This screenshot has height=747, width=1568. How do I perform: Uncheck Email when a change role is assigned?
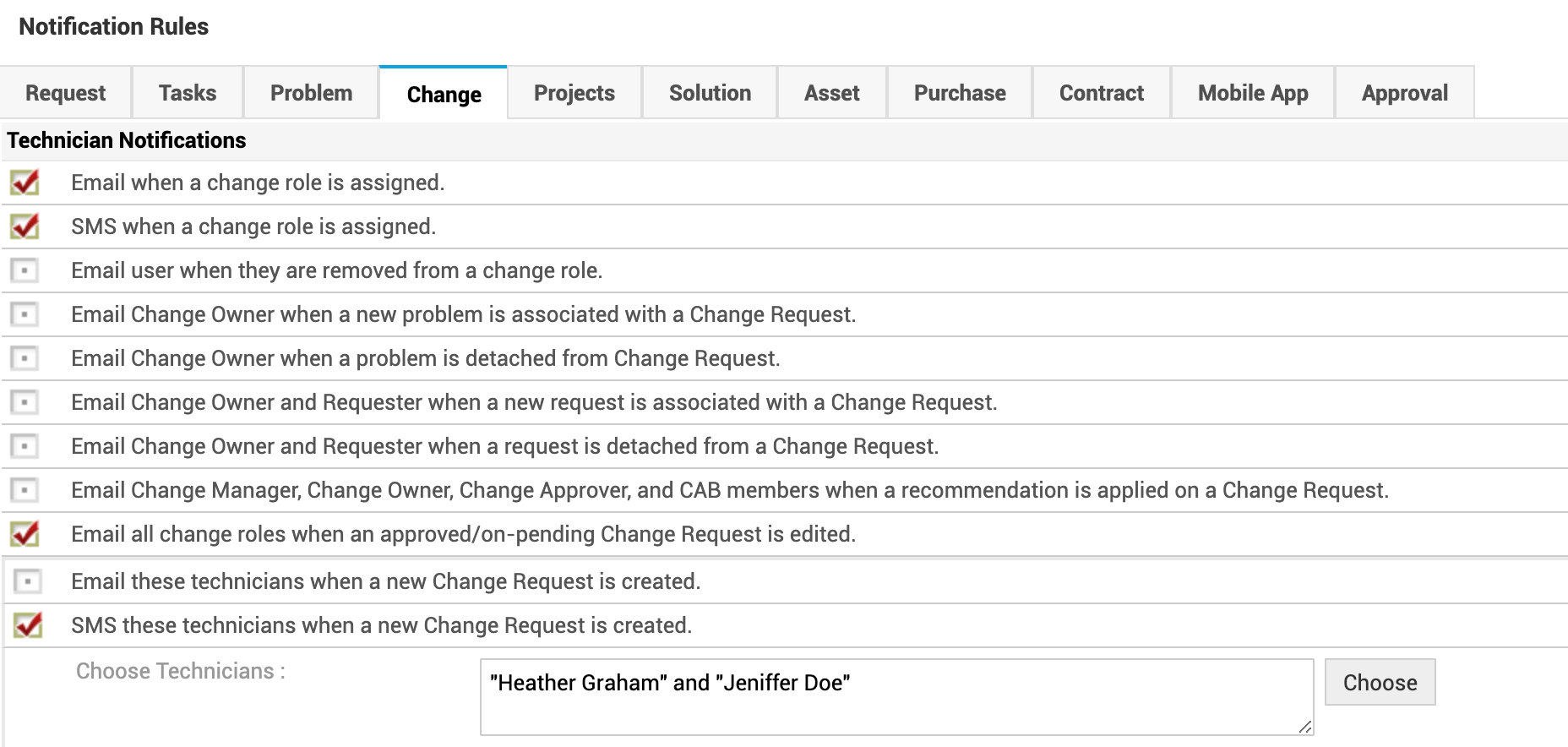(x=24, y=183)
